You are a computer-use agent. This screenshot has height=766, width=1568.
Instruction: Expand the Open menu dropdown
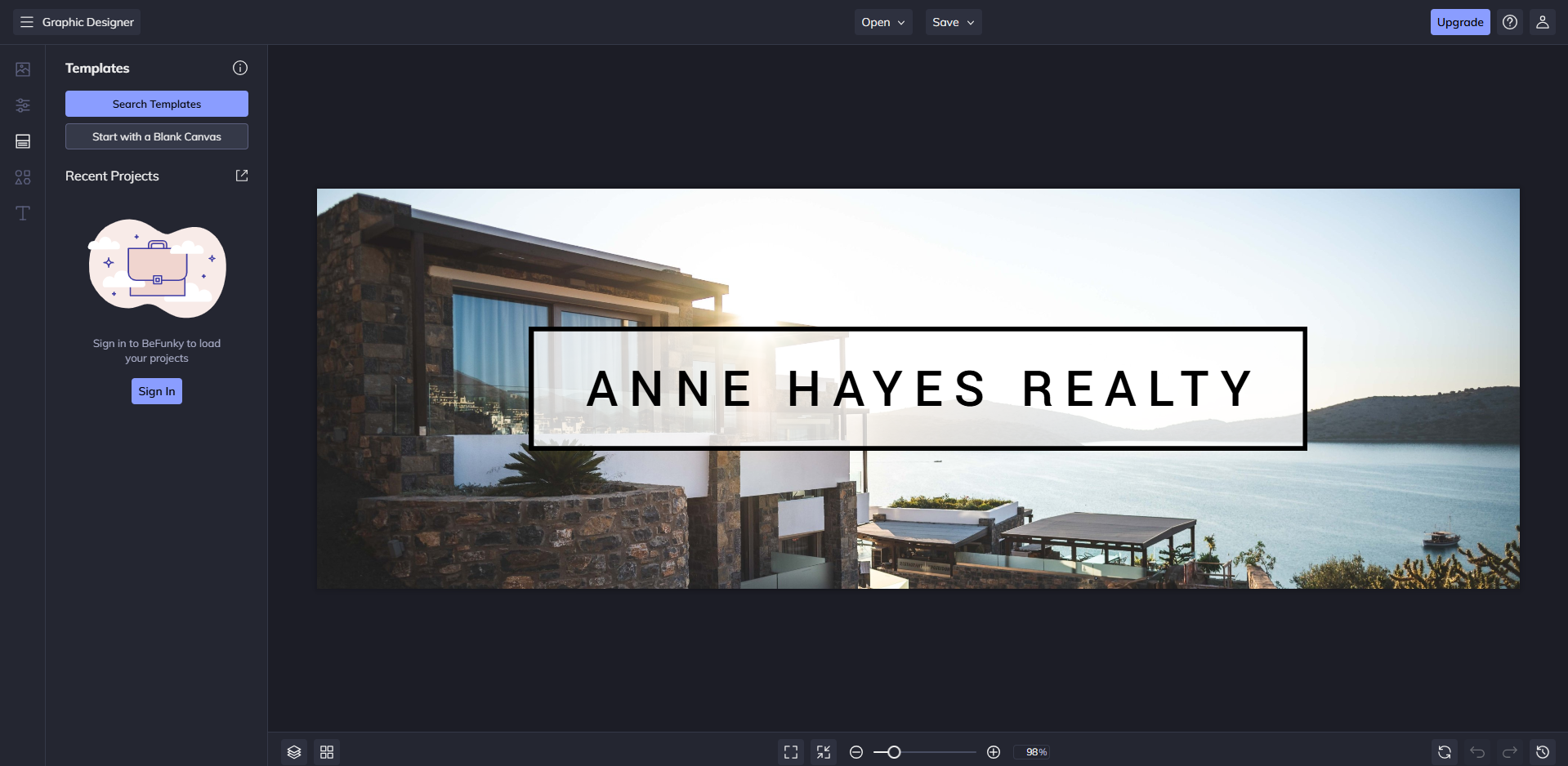click(882, 22)
